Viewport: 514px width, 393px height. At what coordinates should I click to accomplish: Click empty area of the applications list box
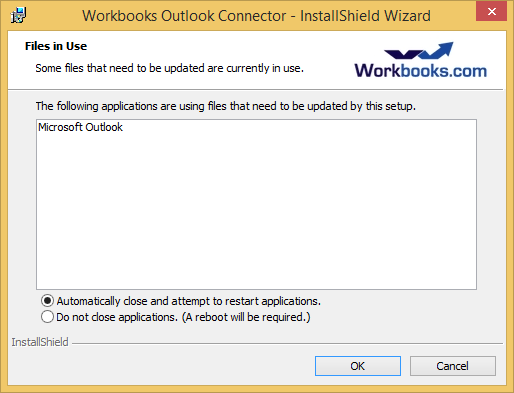coord(256,213)
